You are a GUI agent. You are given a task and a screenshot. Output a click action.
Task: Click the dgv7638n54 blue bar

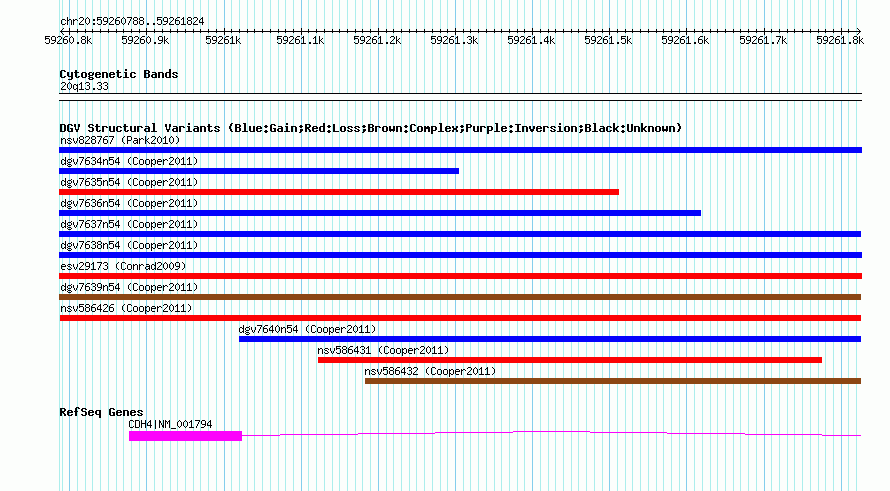point(460,255)
